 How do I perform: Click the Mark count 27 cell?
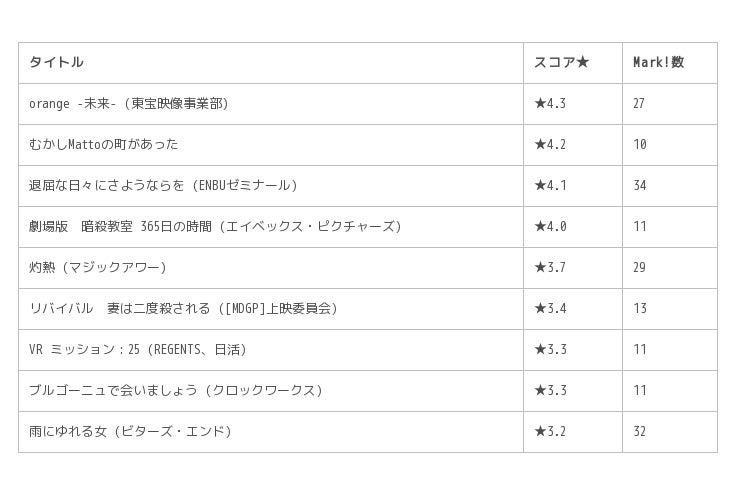pyautogui.click(x=640, y=103)
